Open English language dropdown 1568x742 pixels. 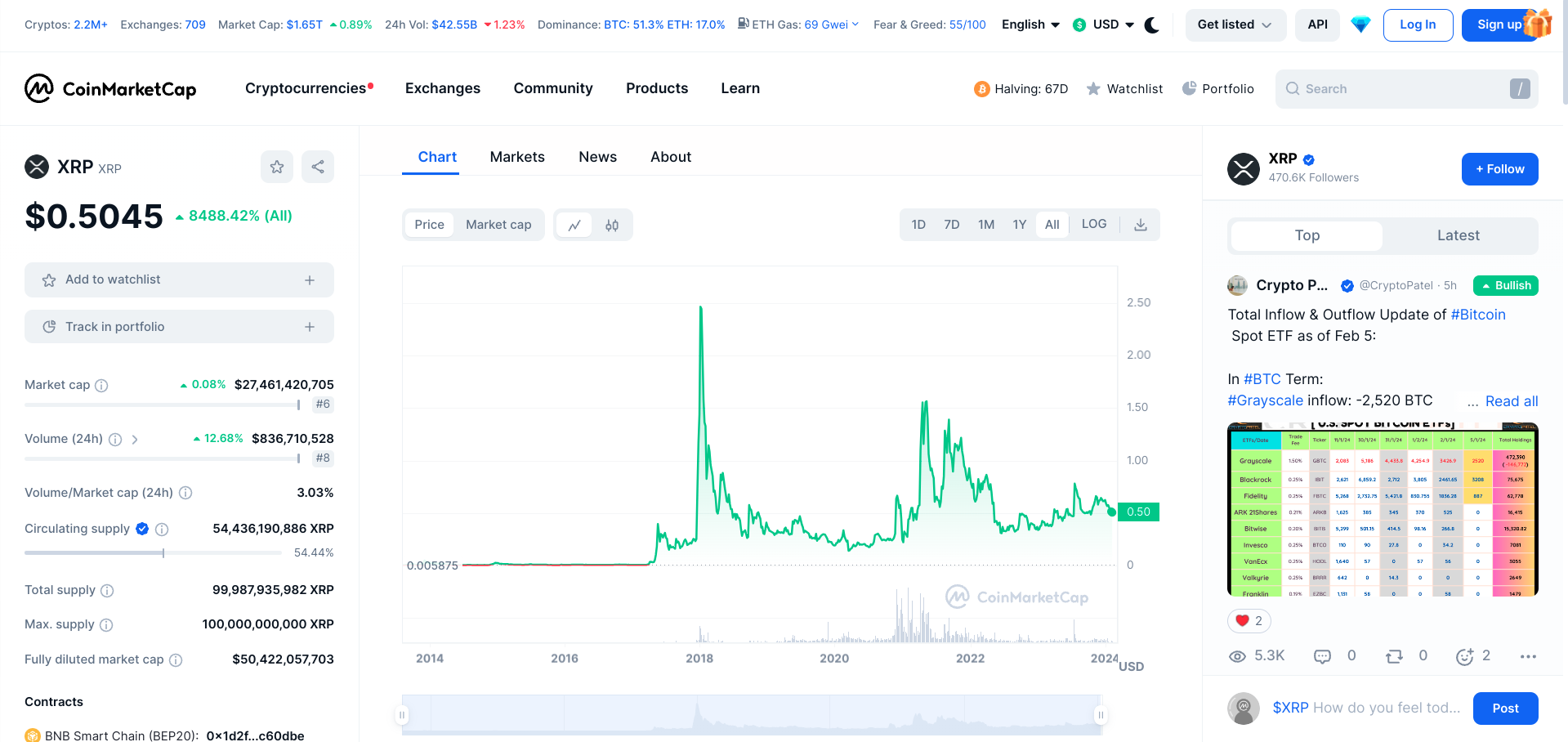click(x=1030, y=25)
